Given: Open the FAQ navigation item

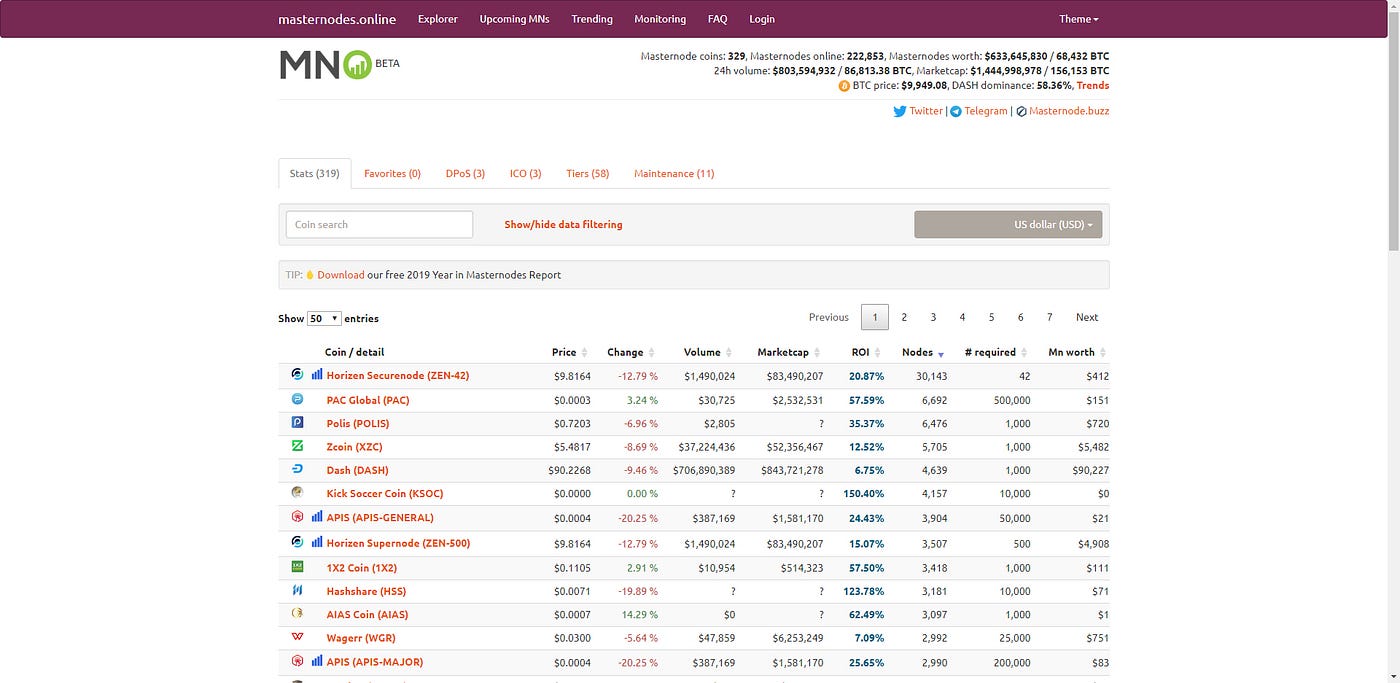Looking at the screenshot, I should 717,19.
